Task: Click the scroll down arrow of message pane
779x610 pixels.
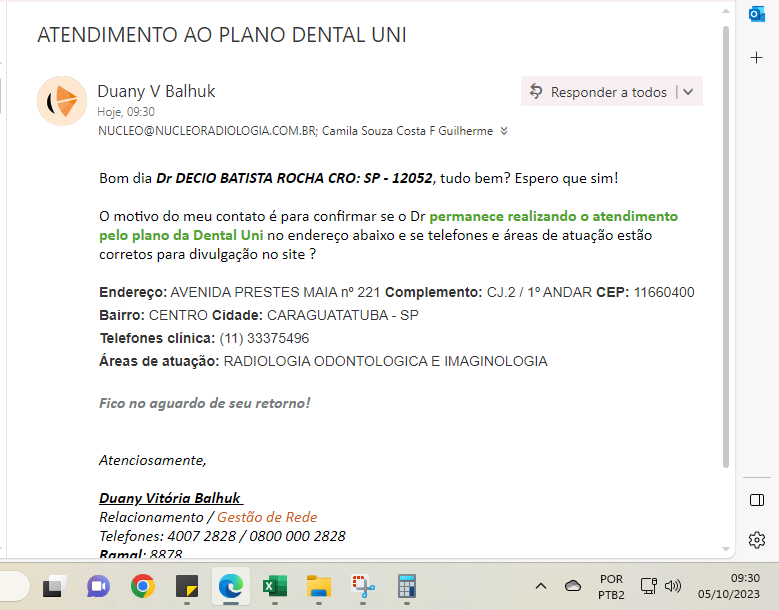Action: 726,549
